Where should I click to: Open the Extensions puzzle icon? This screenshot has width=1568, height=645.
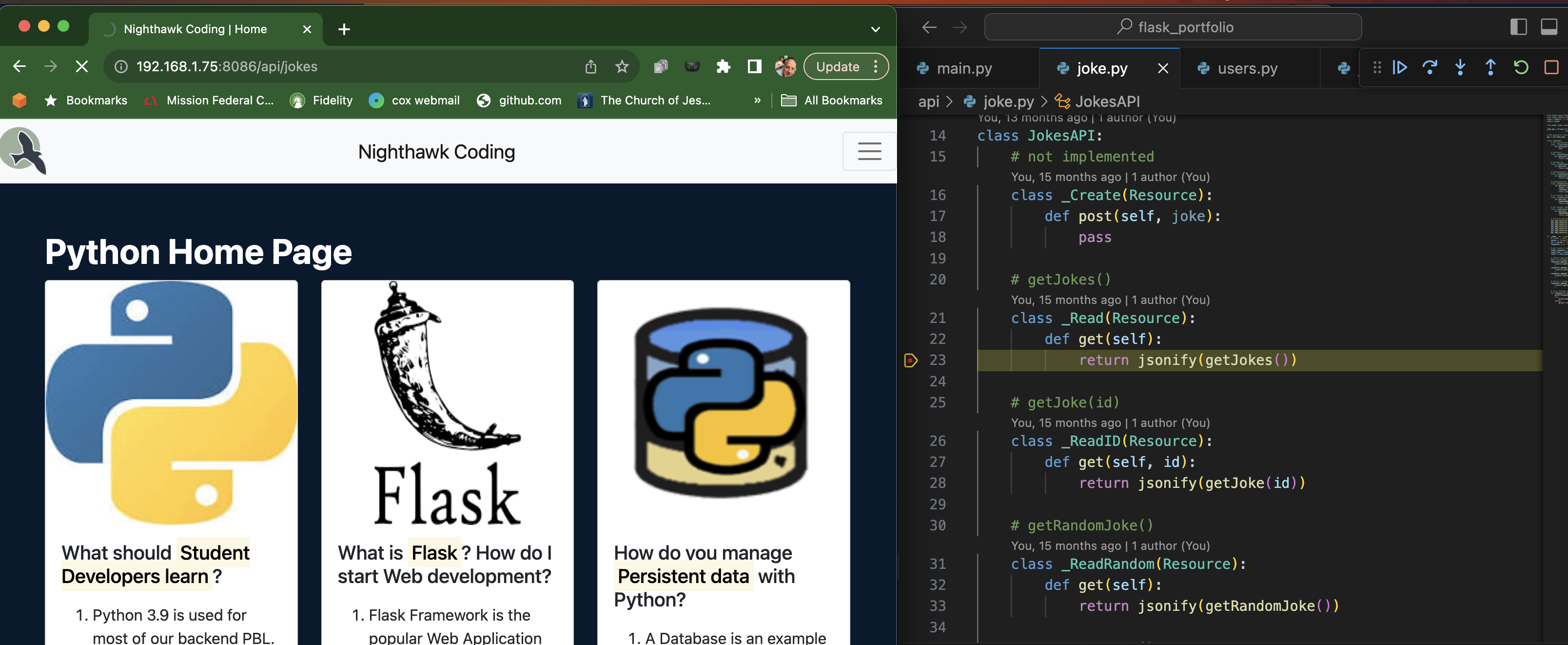(x=723, y=66)
